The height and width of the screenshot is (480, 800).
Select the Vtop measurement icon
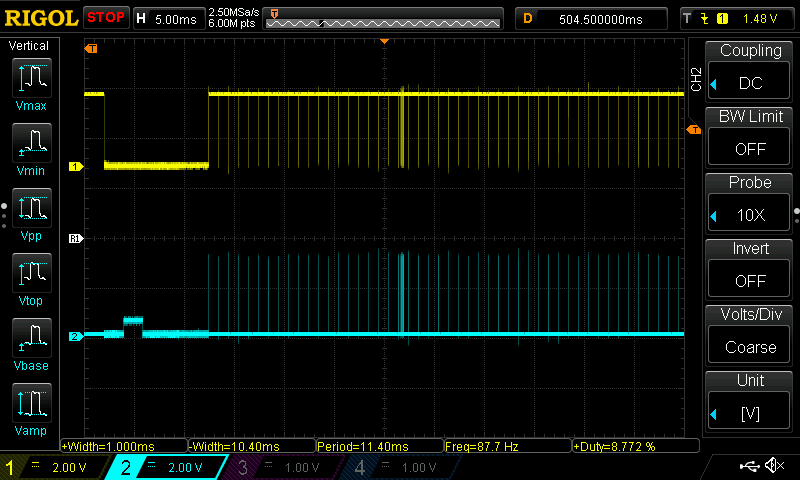click(x=31, y=273)
